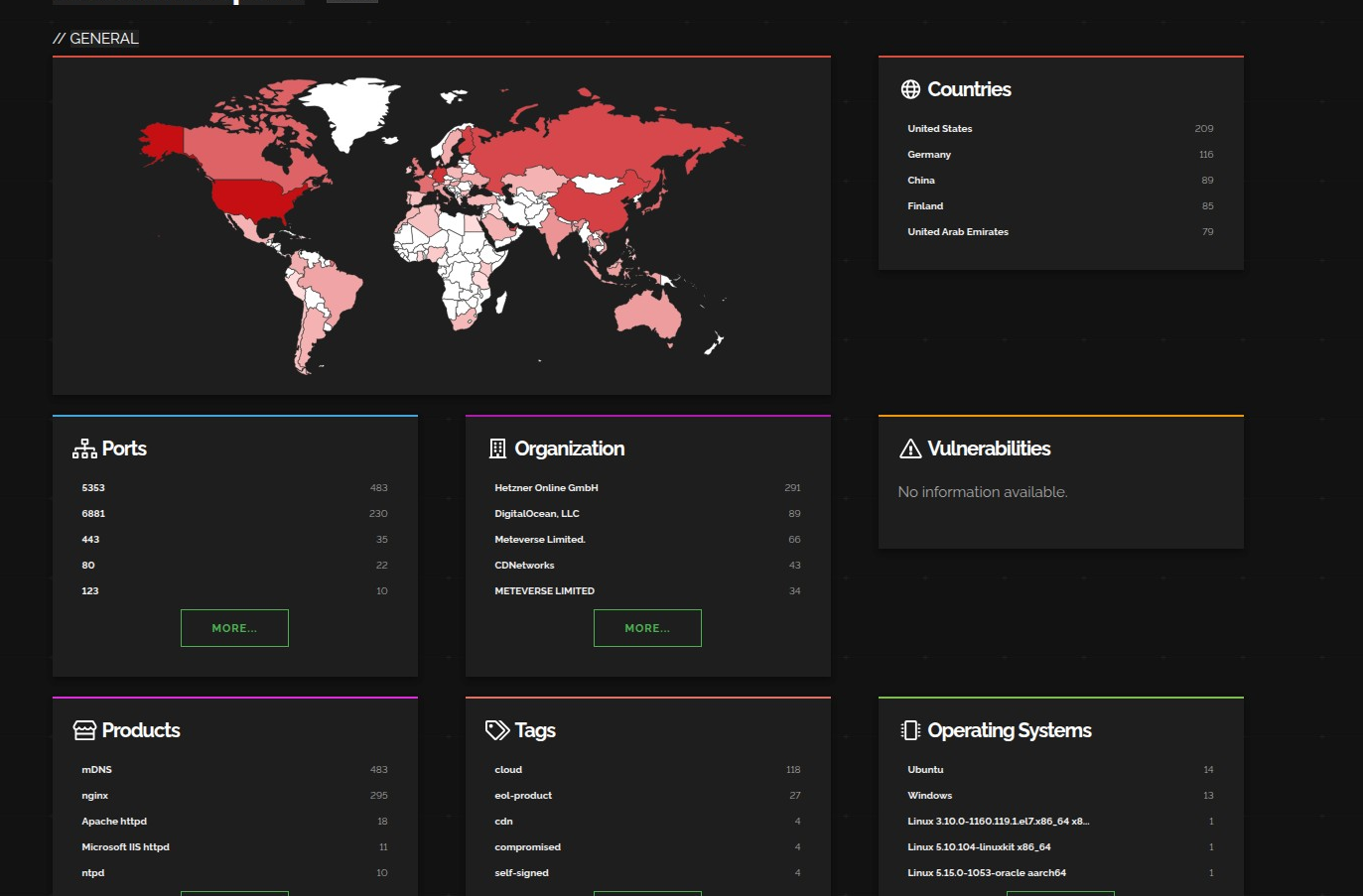Select Germany in the Countries list

click(929, 155)
